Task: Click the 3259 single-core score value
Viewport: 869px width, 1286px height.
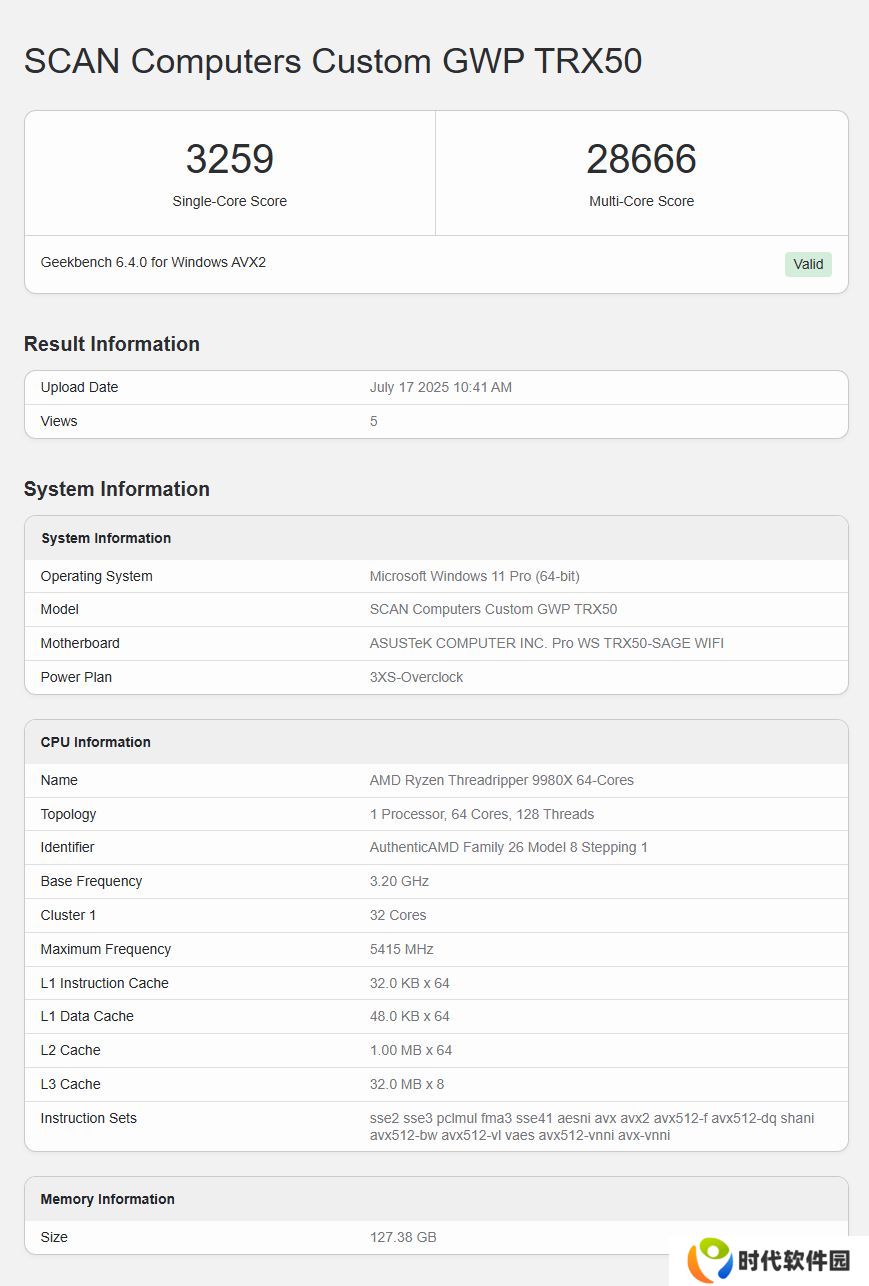Action: coord(229,160)
